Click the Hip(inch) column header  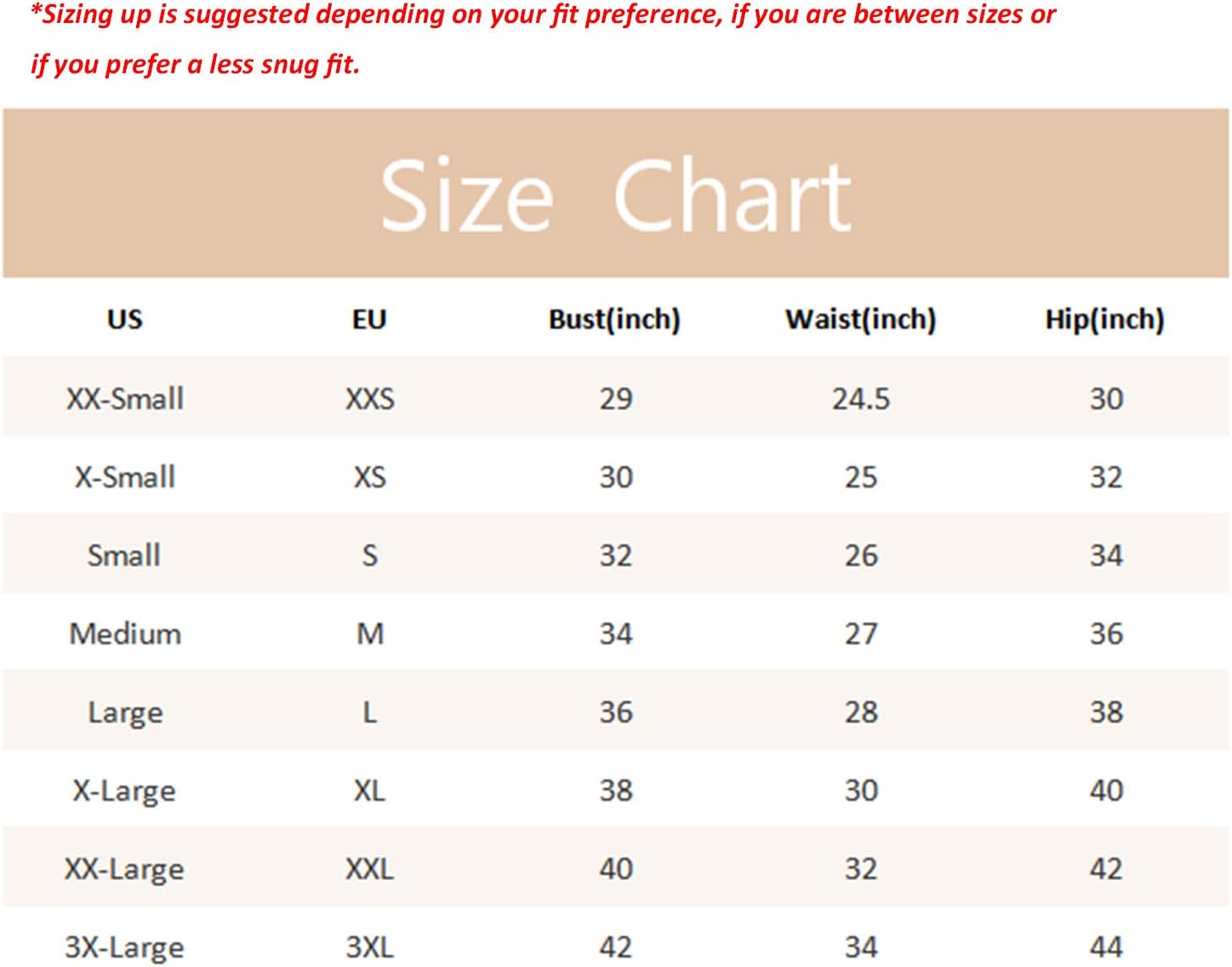coord(1104,319)
